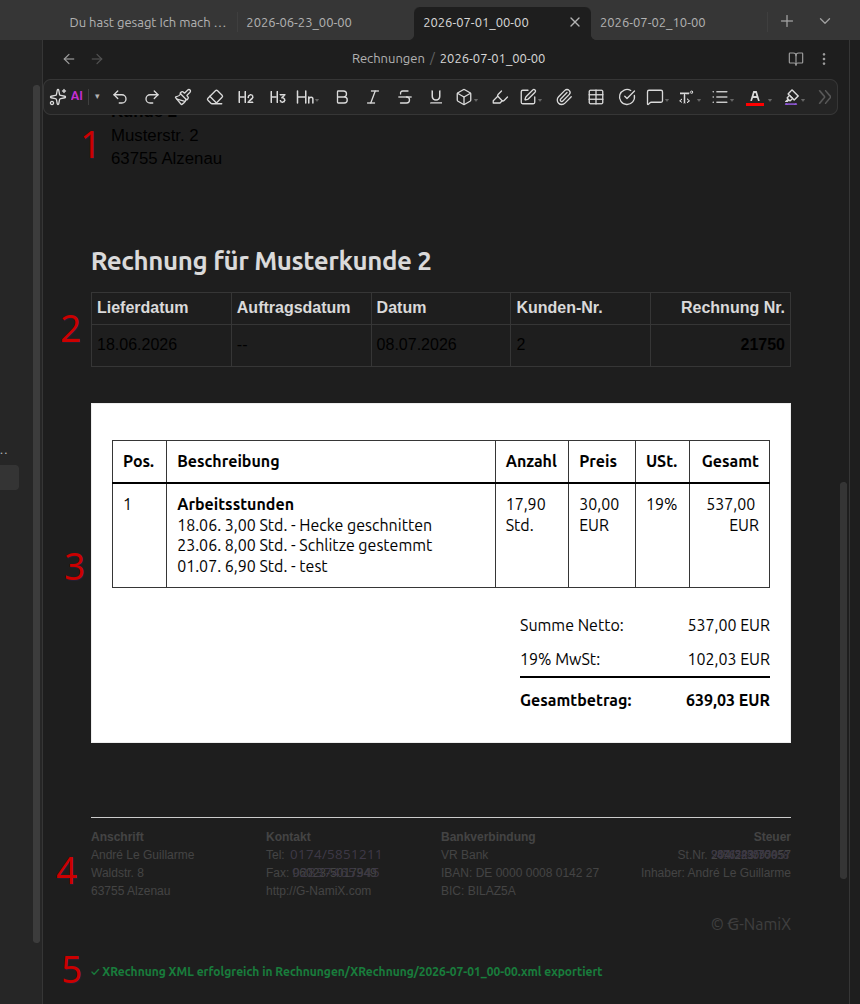Select the Kunden-Nr. header cell
The height and width of the screenshot is (1004, 860).
pos(581,308)
